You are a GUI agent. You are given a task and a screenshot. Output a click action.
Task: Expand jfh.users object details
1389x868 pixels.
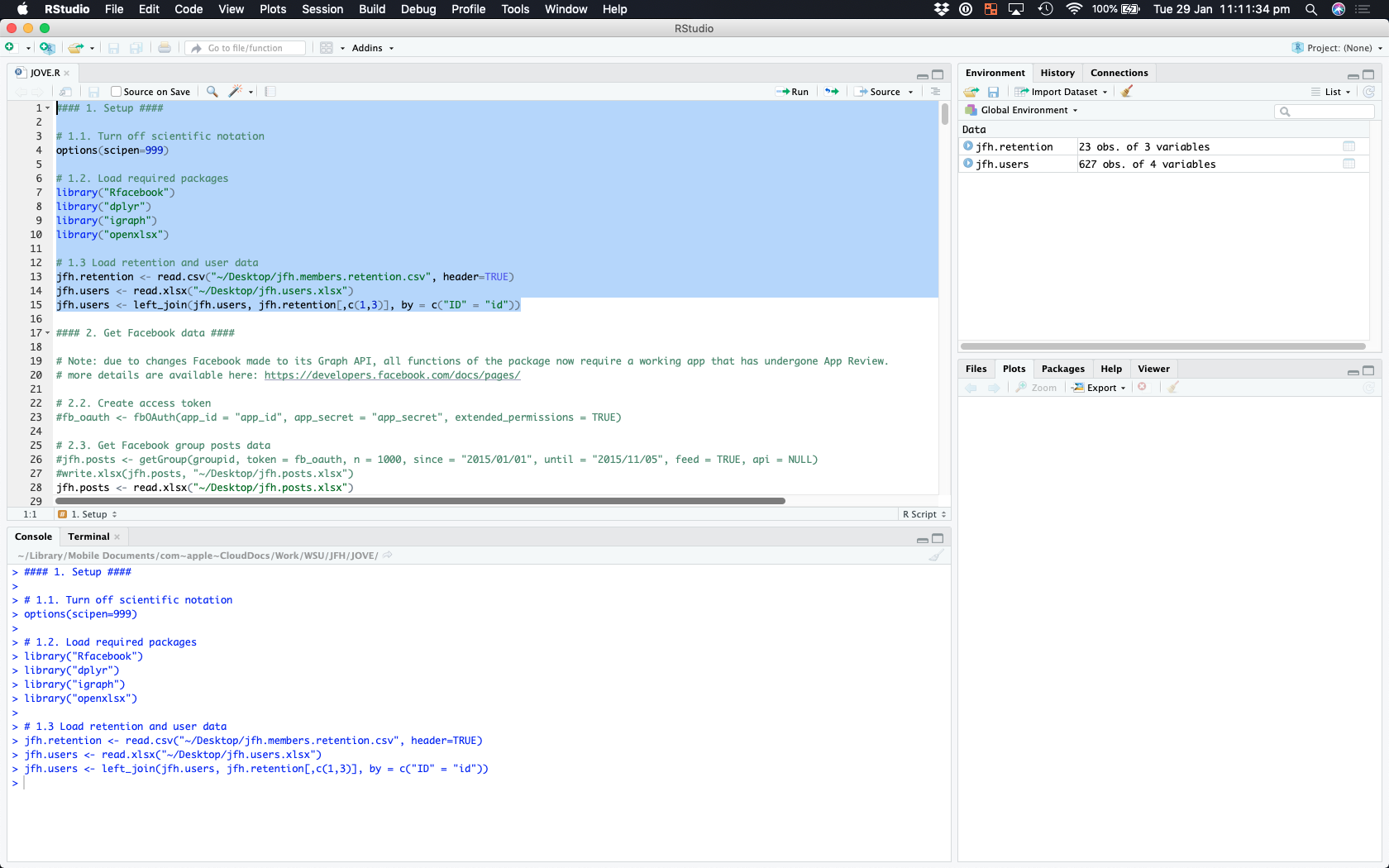968,164
